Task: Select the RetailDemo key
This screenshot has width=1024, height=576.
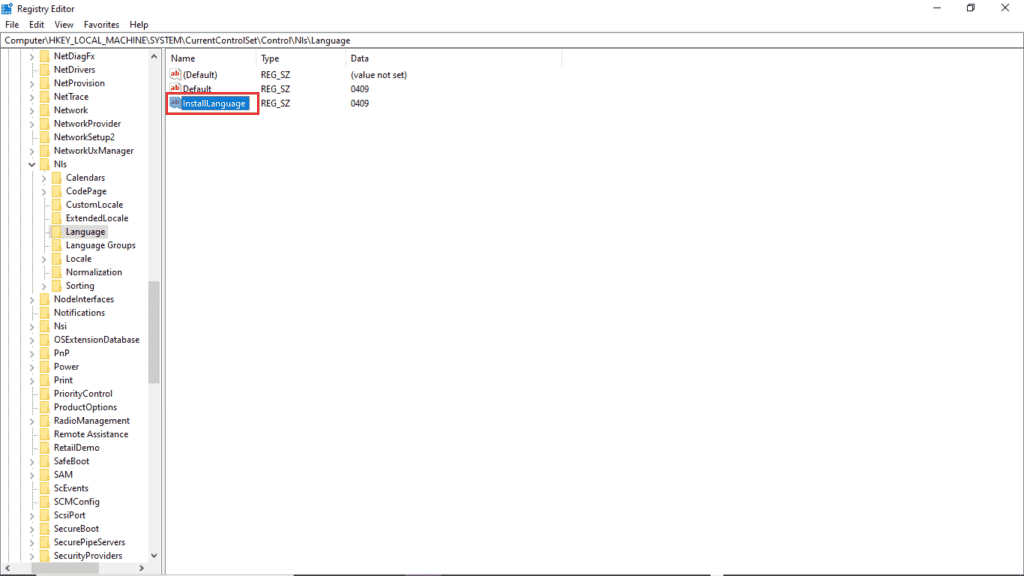Action: point(76,447)
